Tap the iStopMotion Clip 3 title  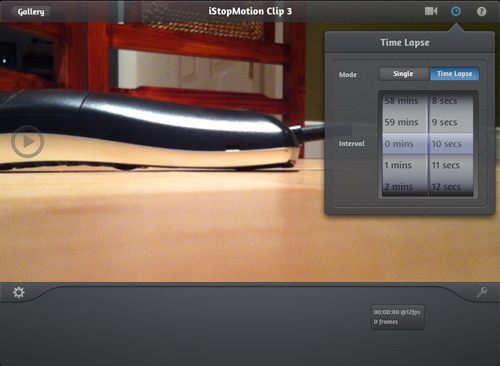250,11
